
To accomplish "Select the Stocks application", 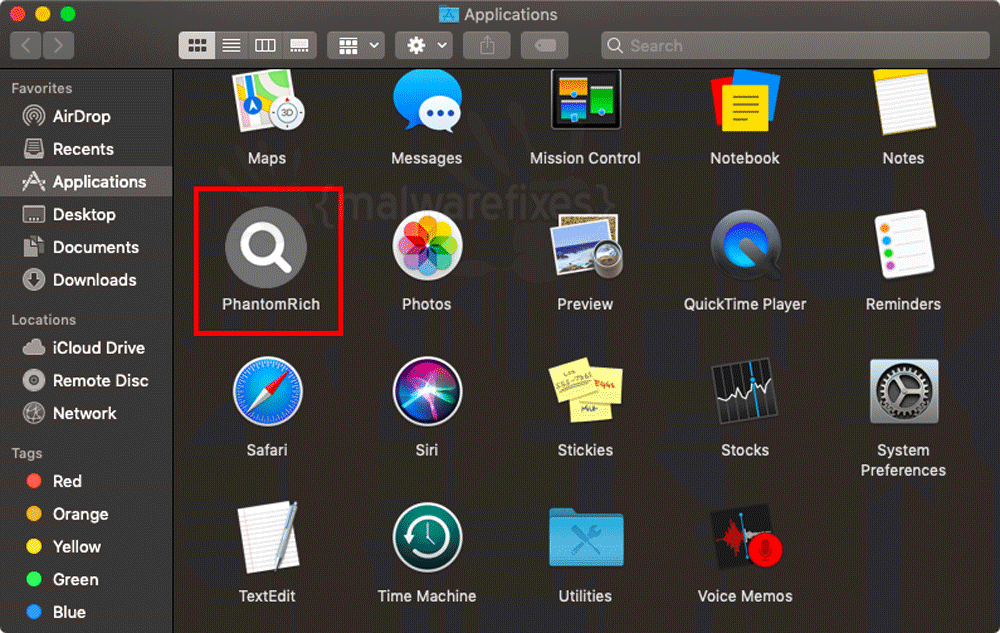I will point(745,391).
